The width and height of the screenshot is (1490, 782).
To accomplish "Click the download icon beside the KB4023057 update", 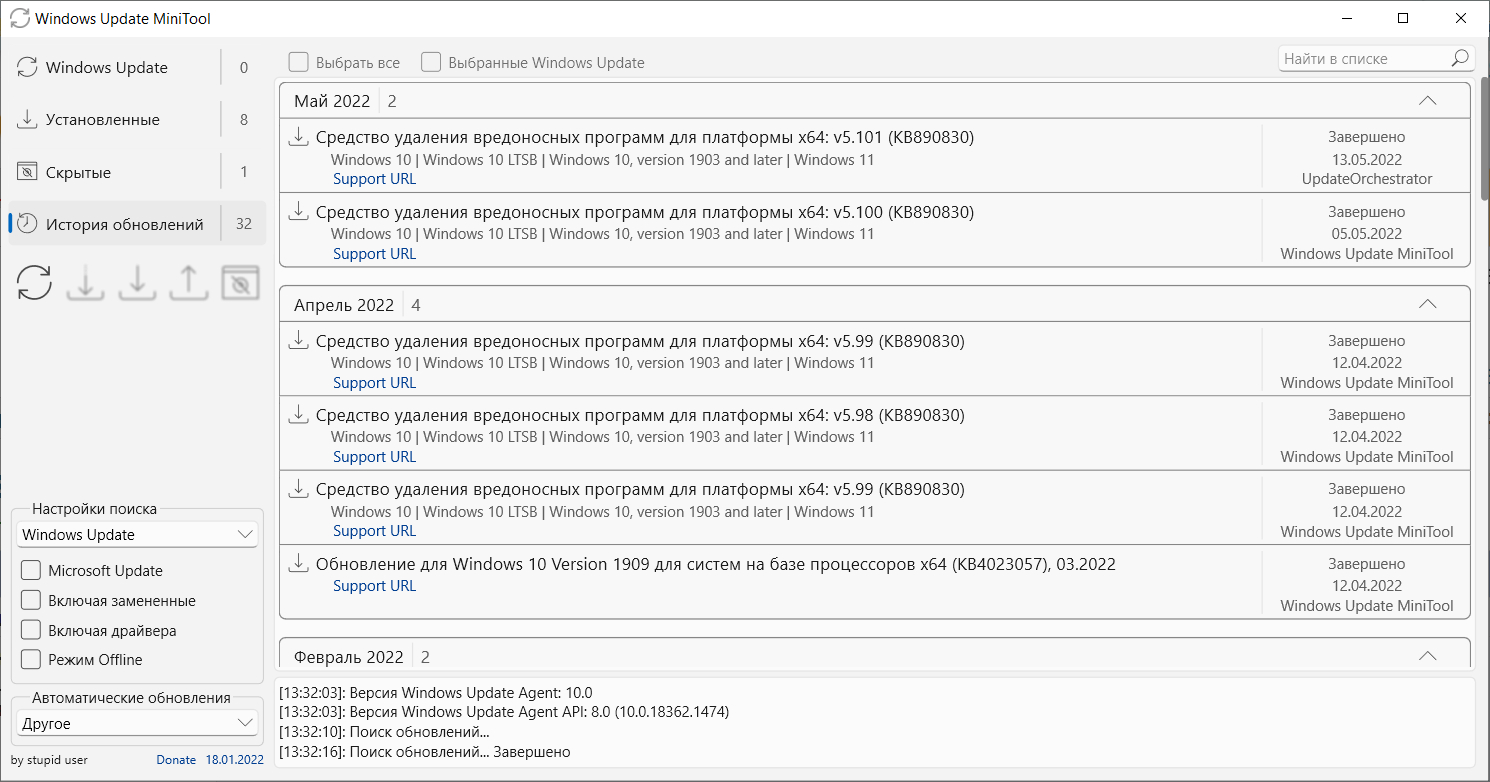I will pos(297,563).
